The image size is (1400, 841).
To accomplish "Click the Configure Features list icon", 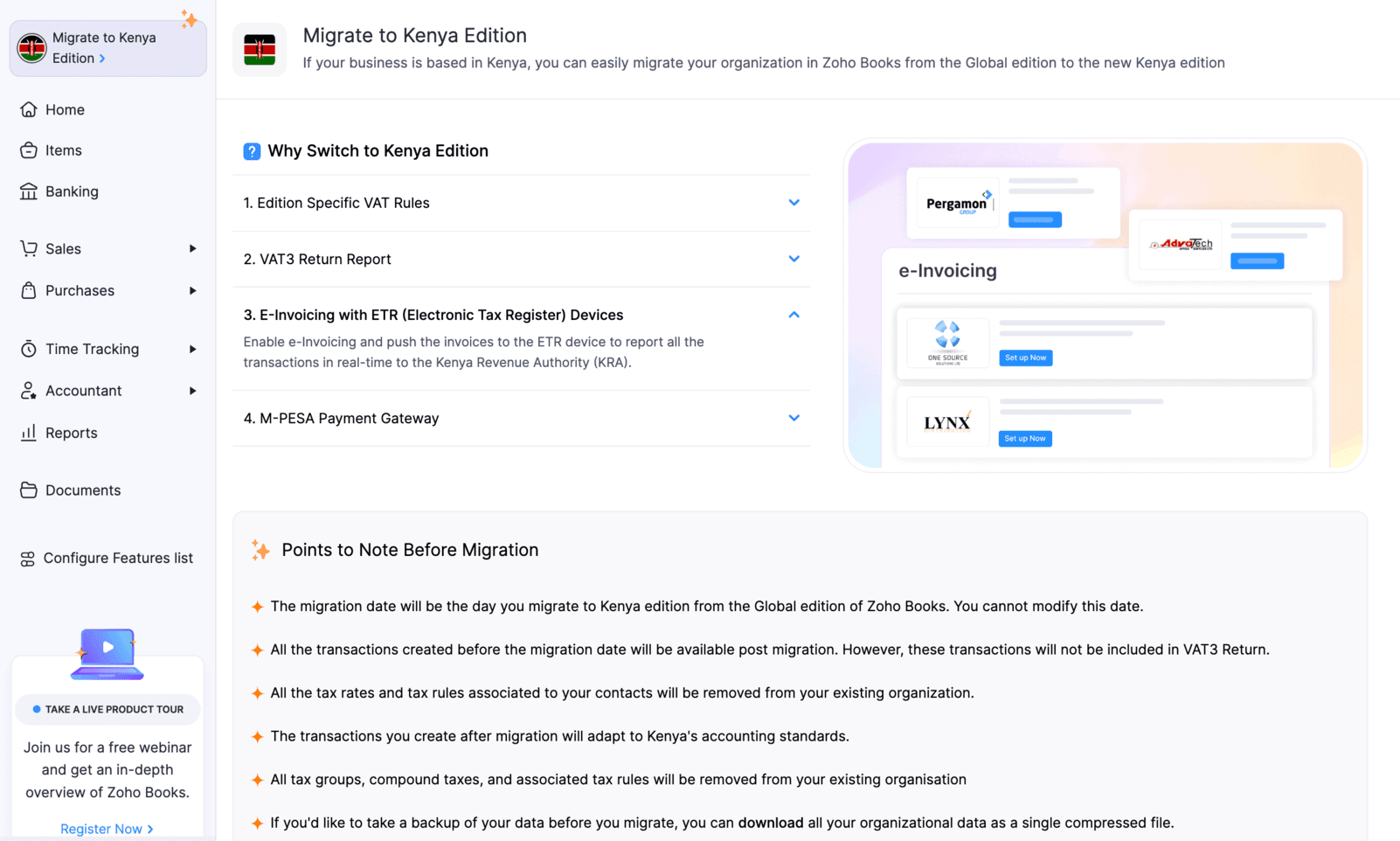I will (28, 559).
